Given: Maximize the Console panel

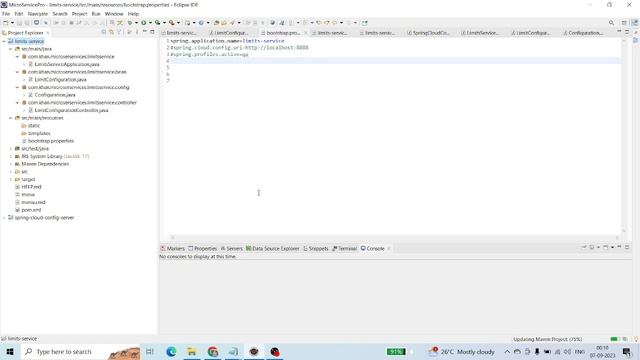Looking at the screenshot, I should (x=627, y=247).
